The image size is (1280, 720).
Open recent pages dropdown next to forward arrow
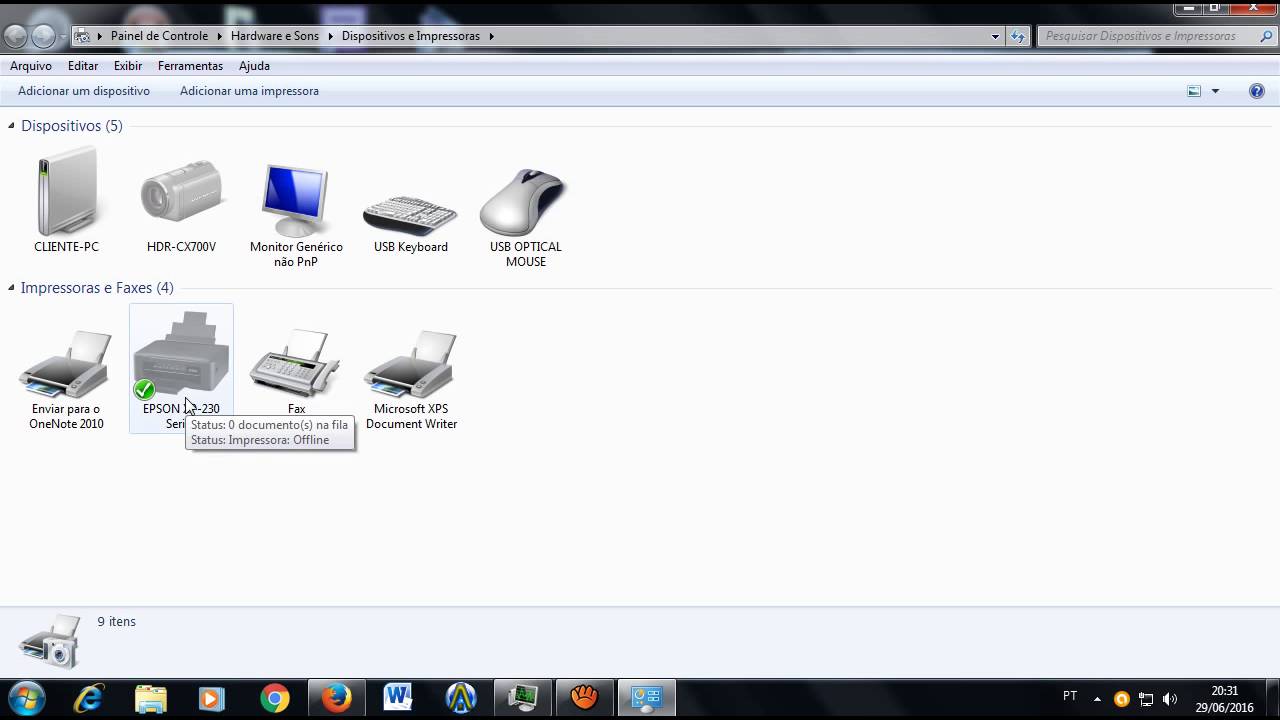click(63, 36)
